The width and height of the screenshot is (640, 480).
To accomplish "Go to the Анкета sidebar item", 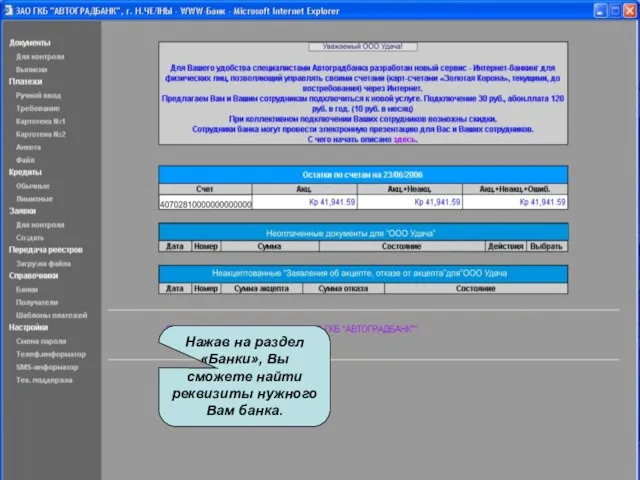I will click(x=28, y=147).
